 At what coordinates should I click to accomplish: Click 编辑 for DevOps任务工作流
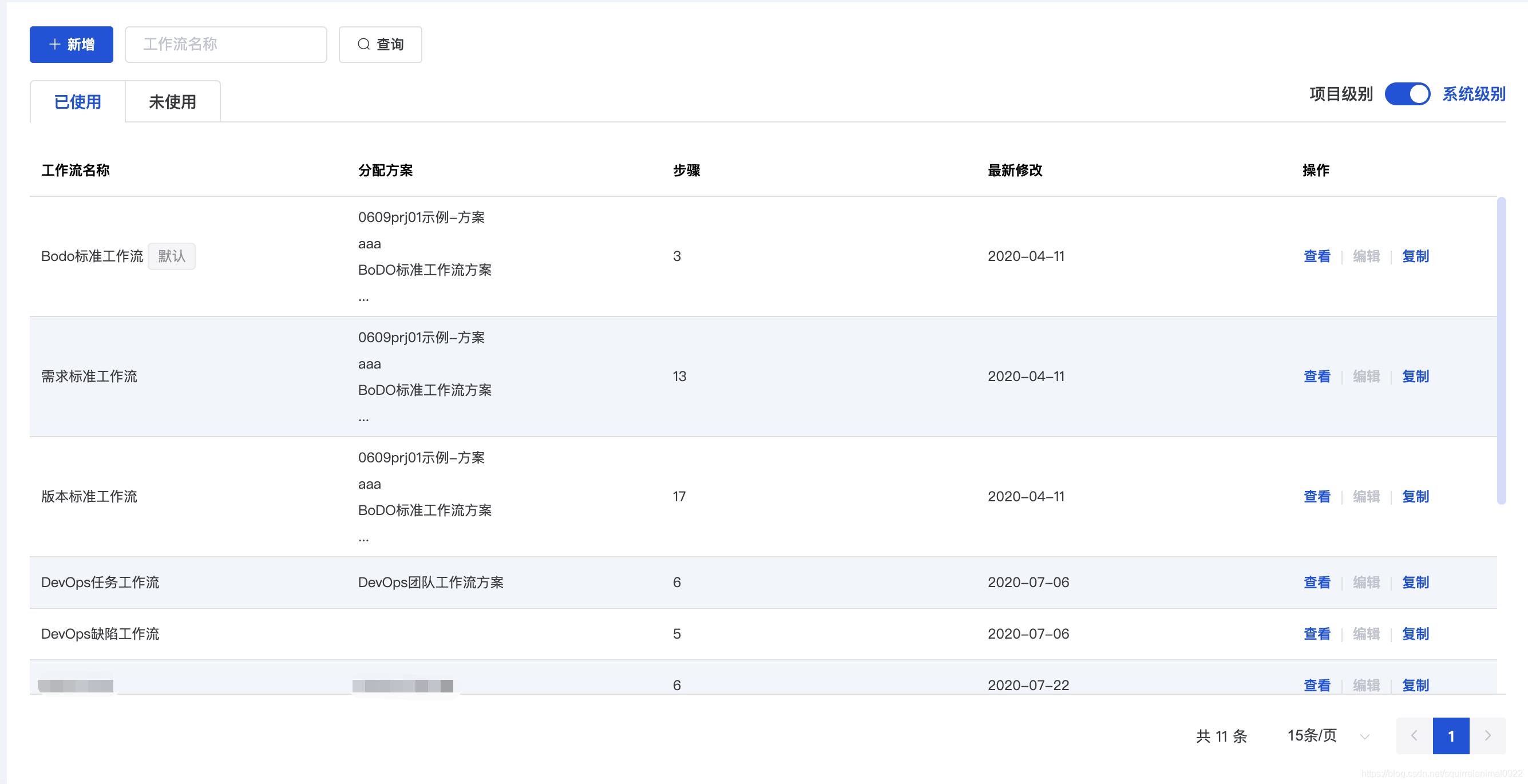1366,583
